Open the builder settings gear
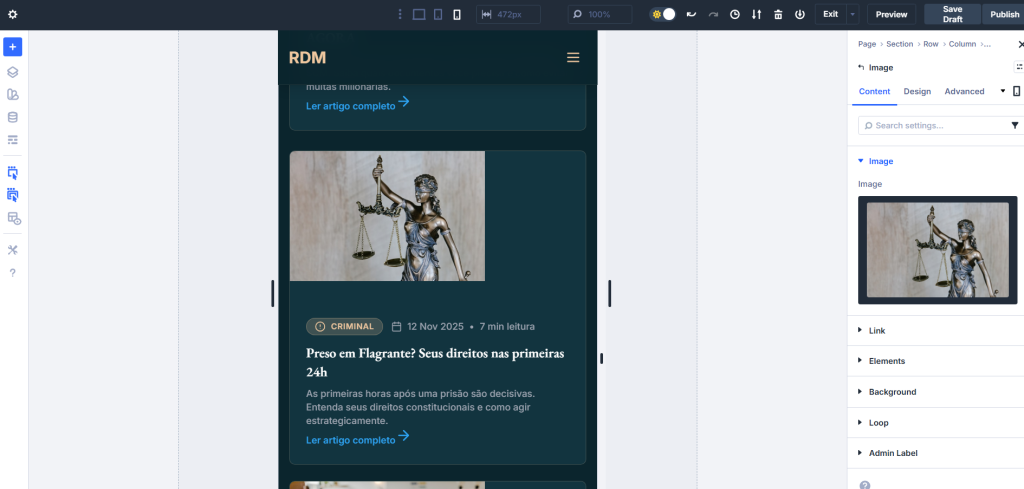1024x489 pixels. (x=12, y=14)
